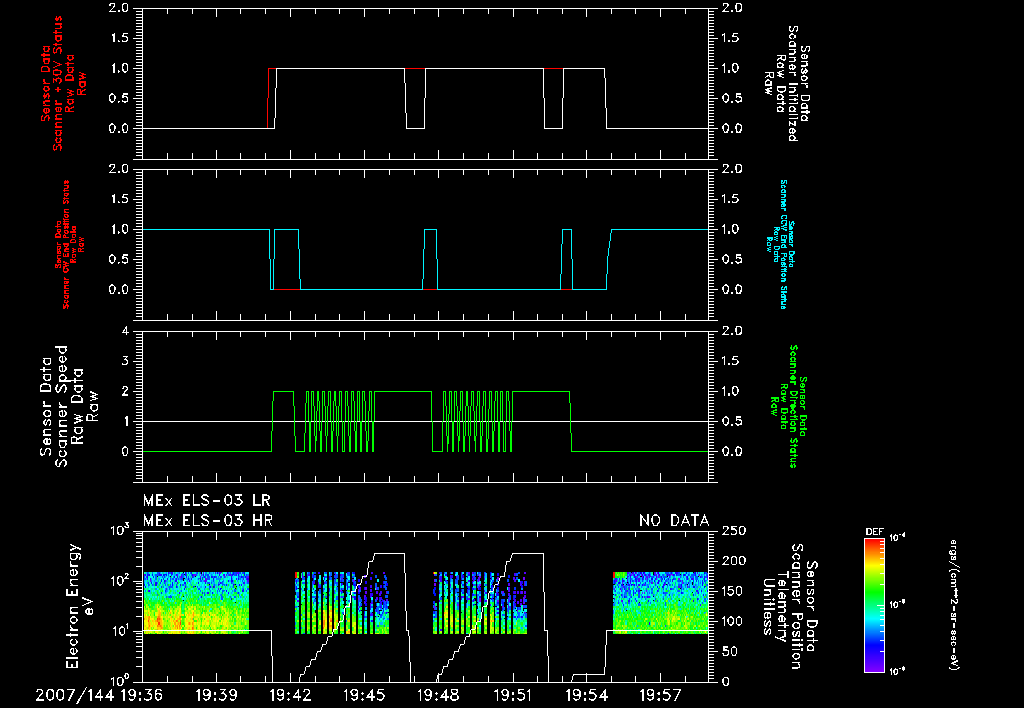Click the 19:42 time axis label

tap(290, 695)
